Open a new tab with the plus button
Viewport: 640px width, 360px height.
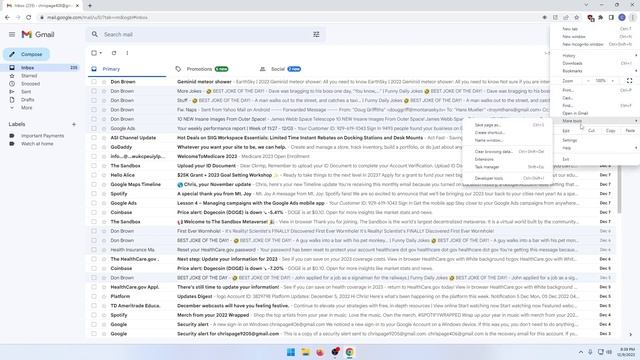pos(90,5)
